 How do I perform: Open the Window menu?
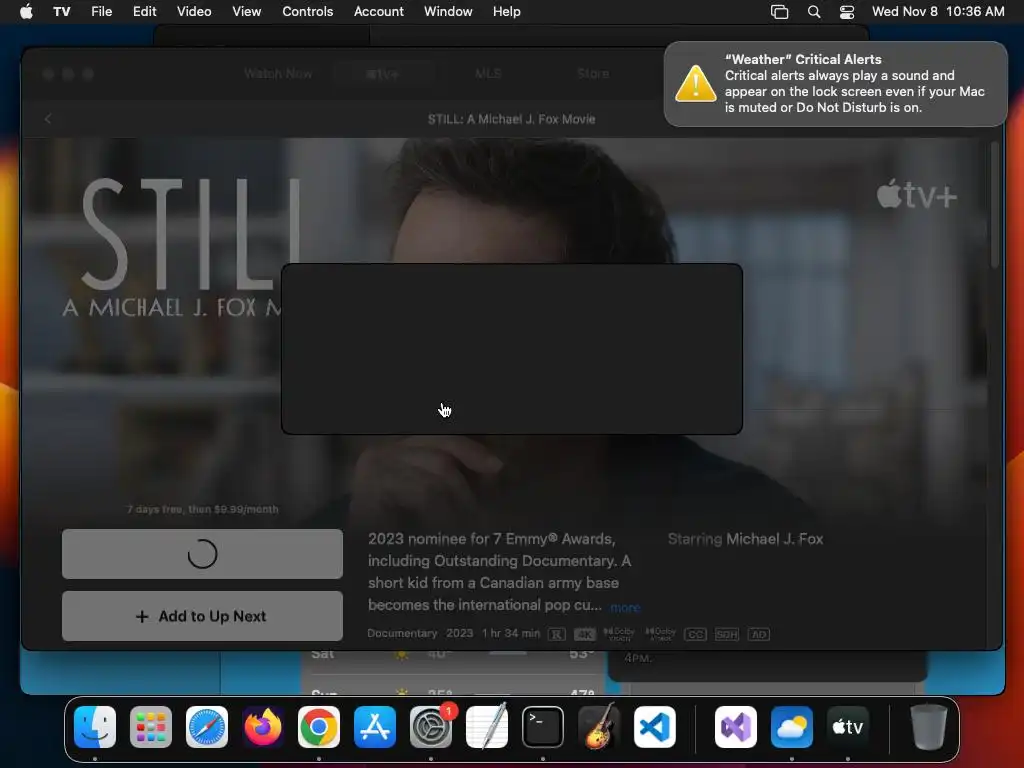(x=448, y=11)
